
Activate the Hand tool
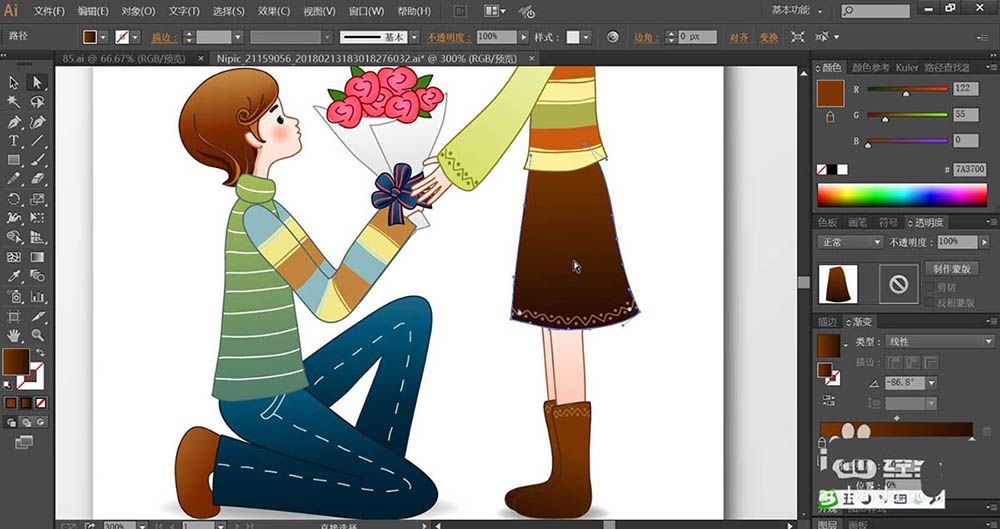point(13,334)
